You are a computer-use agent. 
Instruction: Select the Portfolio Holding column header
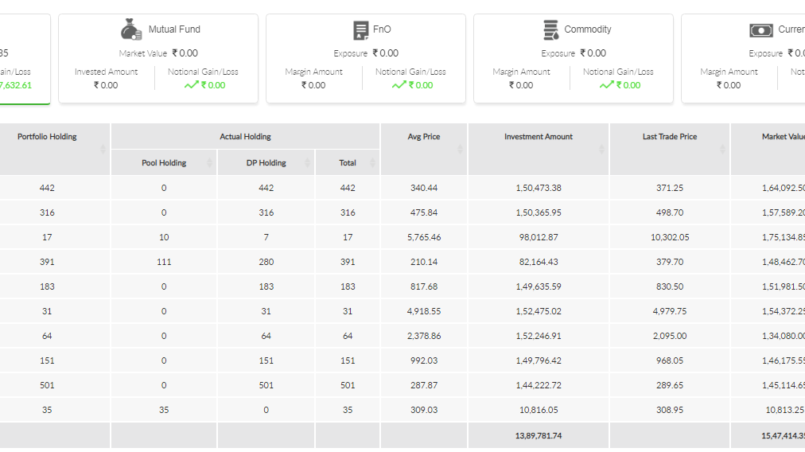click(47, 137)
